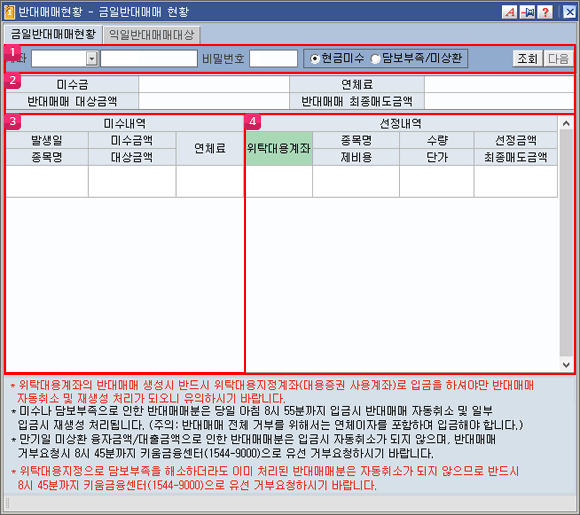Click the 선정내역 section header
580x515 pixels.
coord(401,124)
